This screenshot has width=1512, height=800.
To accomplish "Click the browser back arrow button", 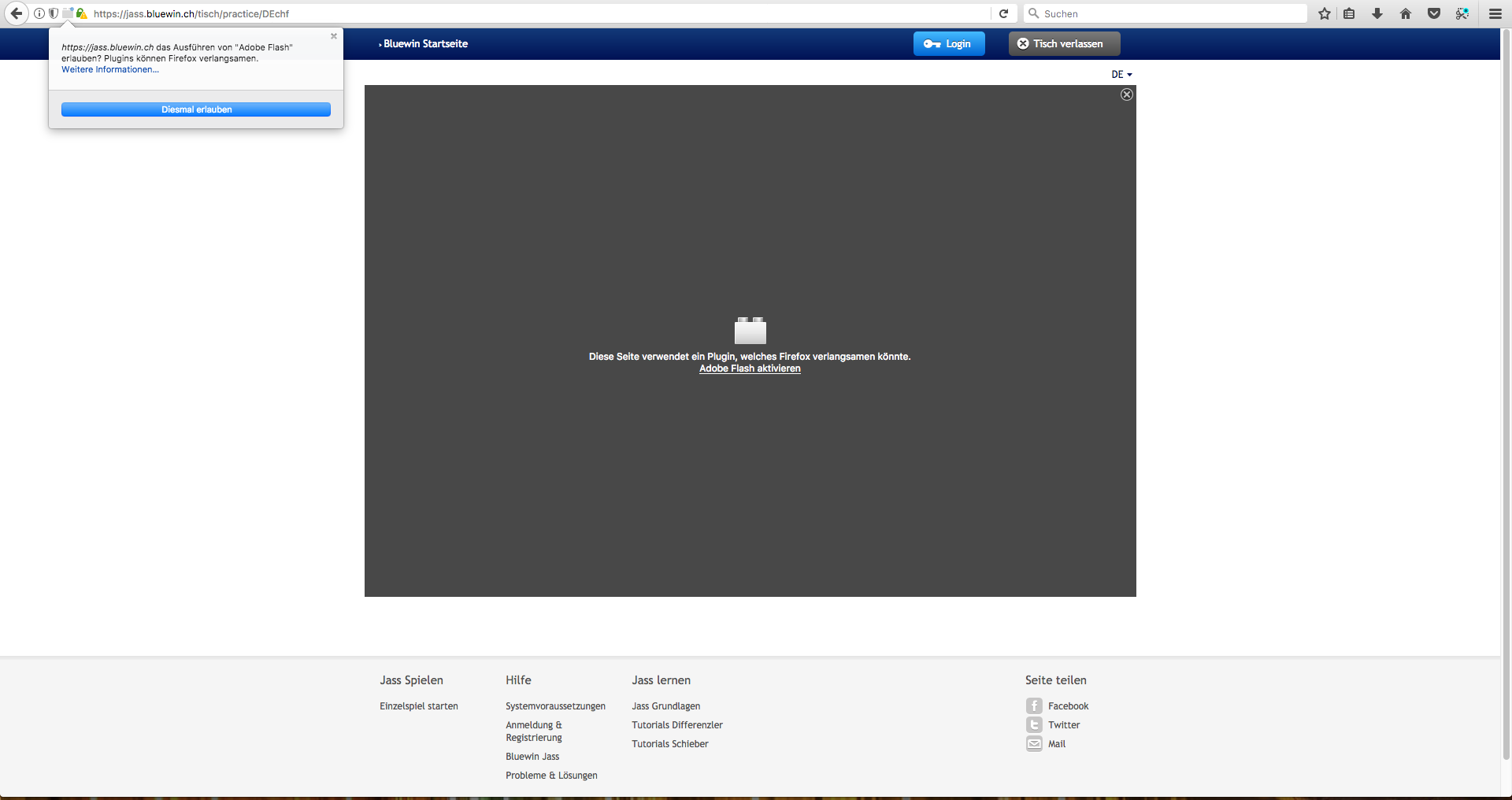I will tap(17, 13).
